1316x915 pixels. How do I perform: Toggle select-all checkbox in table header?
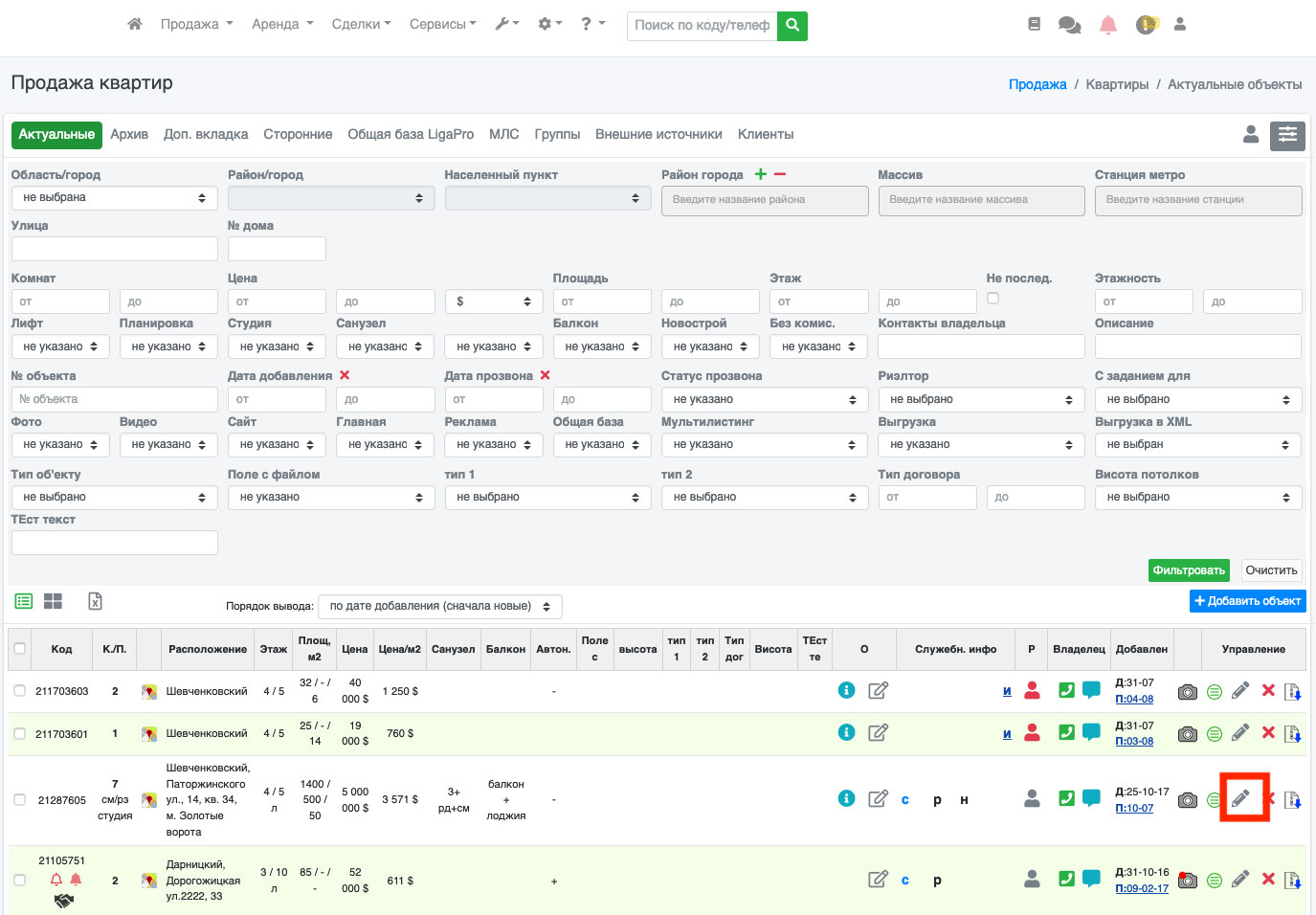[x=19, y=649]
